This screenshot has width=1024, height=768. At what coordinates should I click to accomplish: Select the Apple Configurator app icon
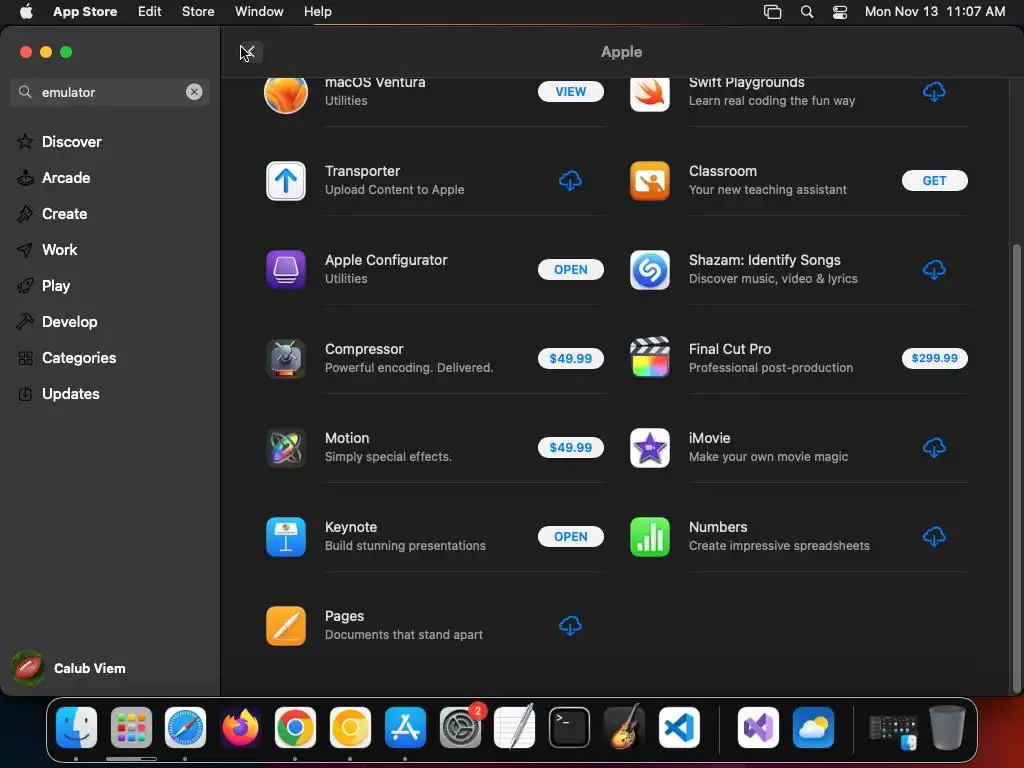coord(285,270)
